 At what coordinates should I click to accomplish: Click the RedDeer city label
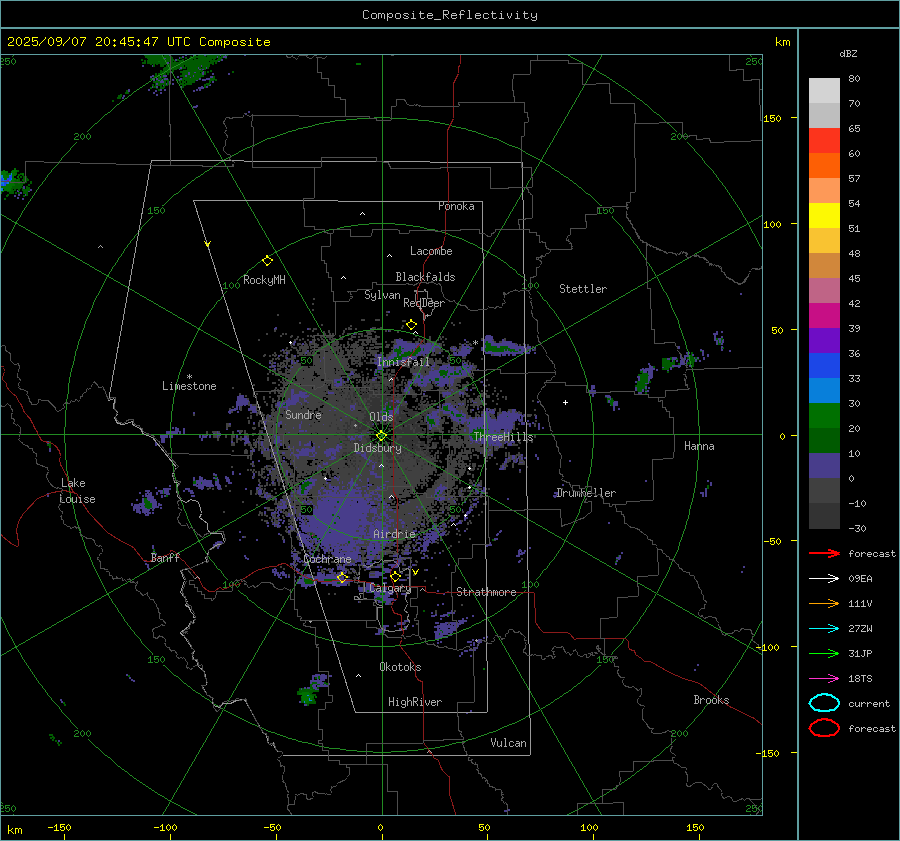(424, 303)
